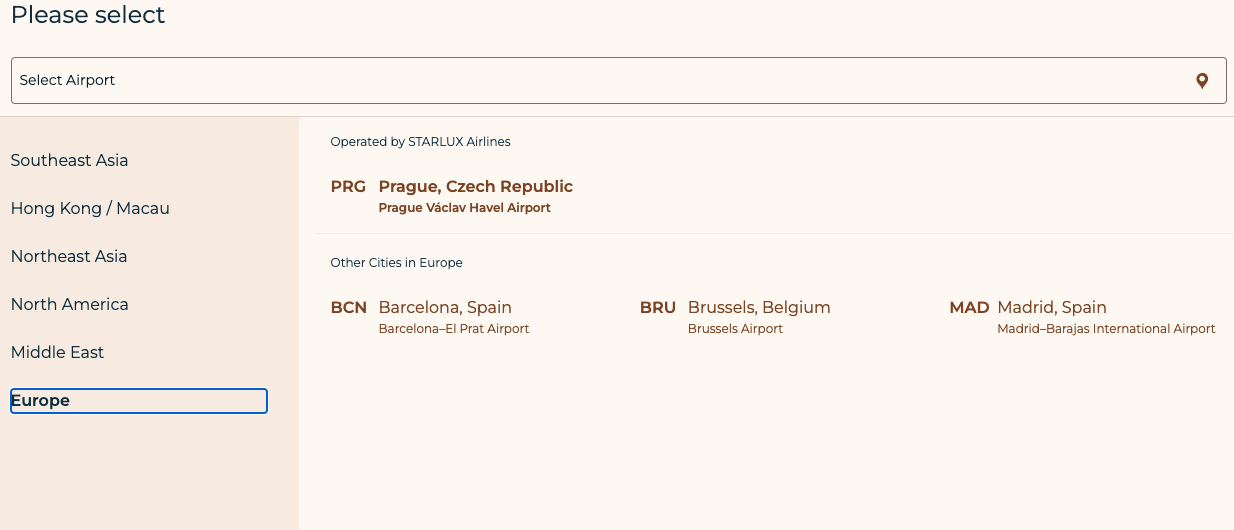Choose the North America region tab
Screen dimensions: 1234x530
[69, 304]
